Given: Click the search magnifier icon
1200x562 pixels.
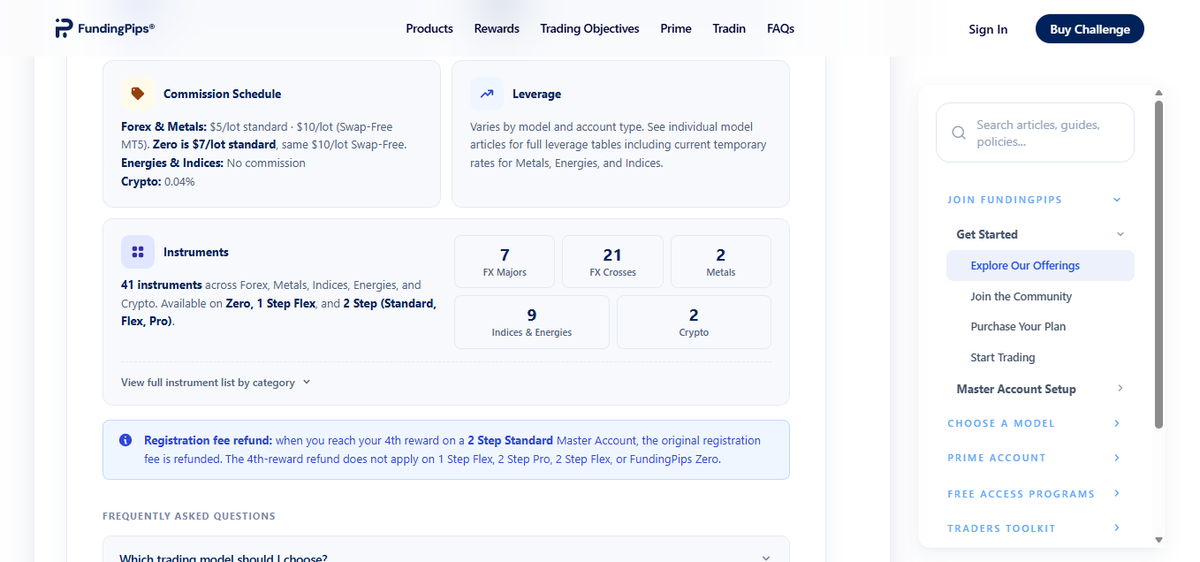Looking at the screenshot, I should pyautogui.click(x=959, y=132).
